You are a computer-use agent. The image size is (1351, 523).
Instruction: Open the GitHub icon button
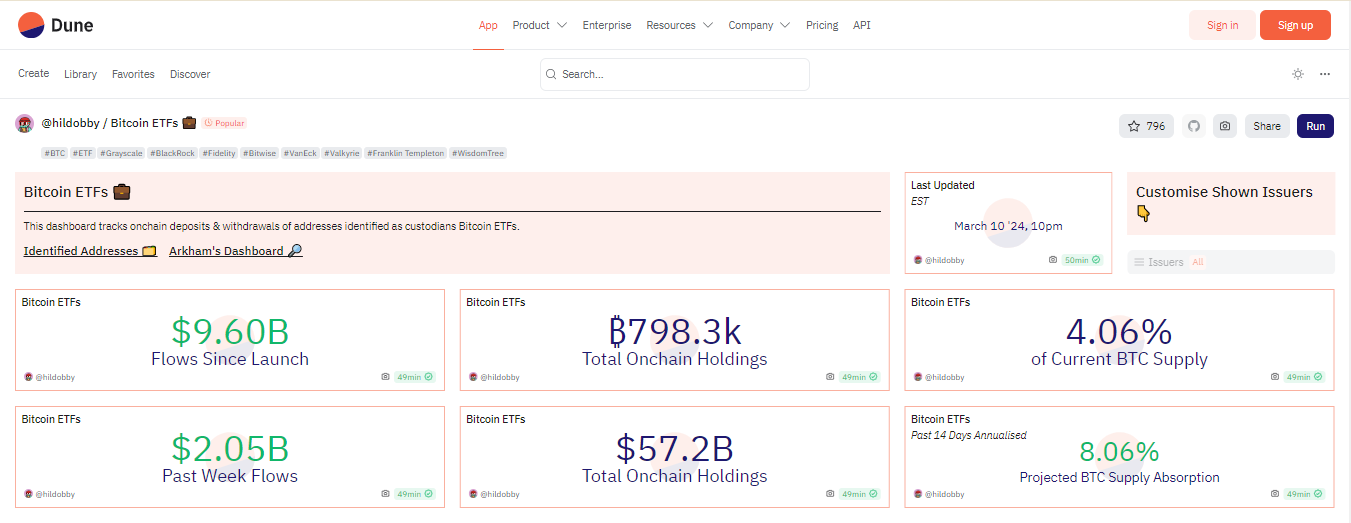tap(1193, 126)
